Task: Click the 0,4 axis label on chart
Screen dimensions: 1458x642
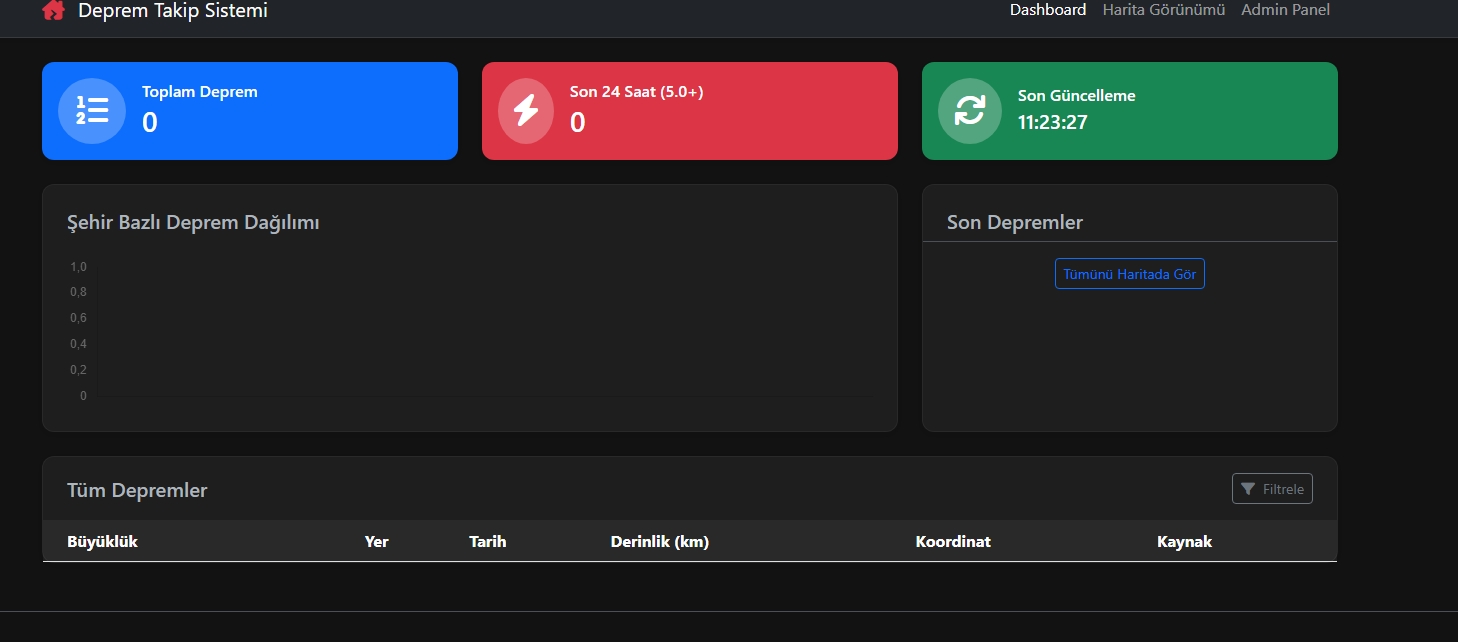Action: click(x=79, y=344)
